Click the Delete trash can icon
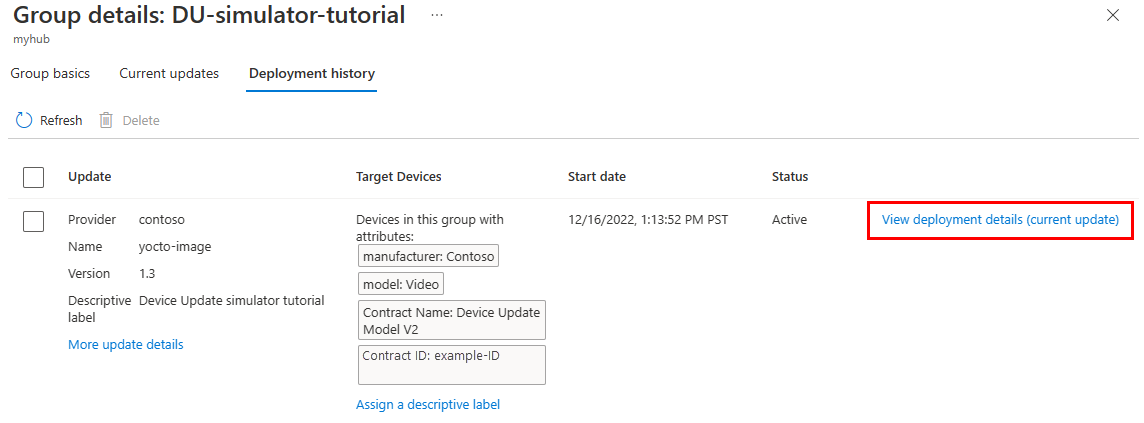Screen dimensions: 1144x423 point(106,120)
